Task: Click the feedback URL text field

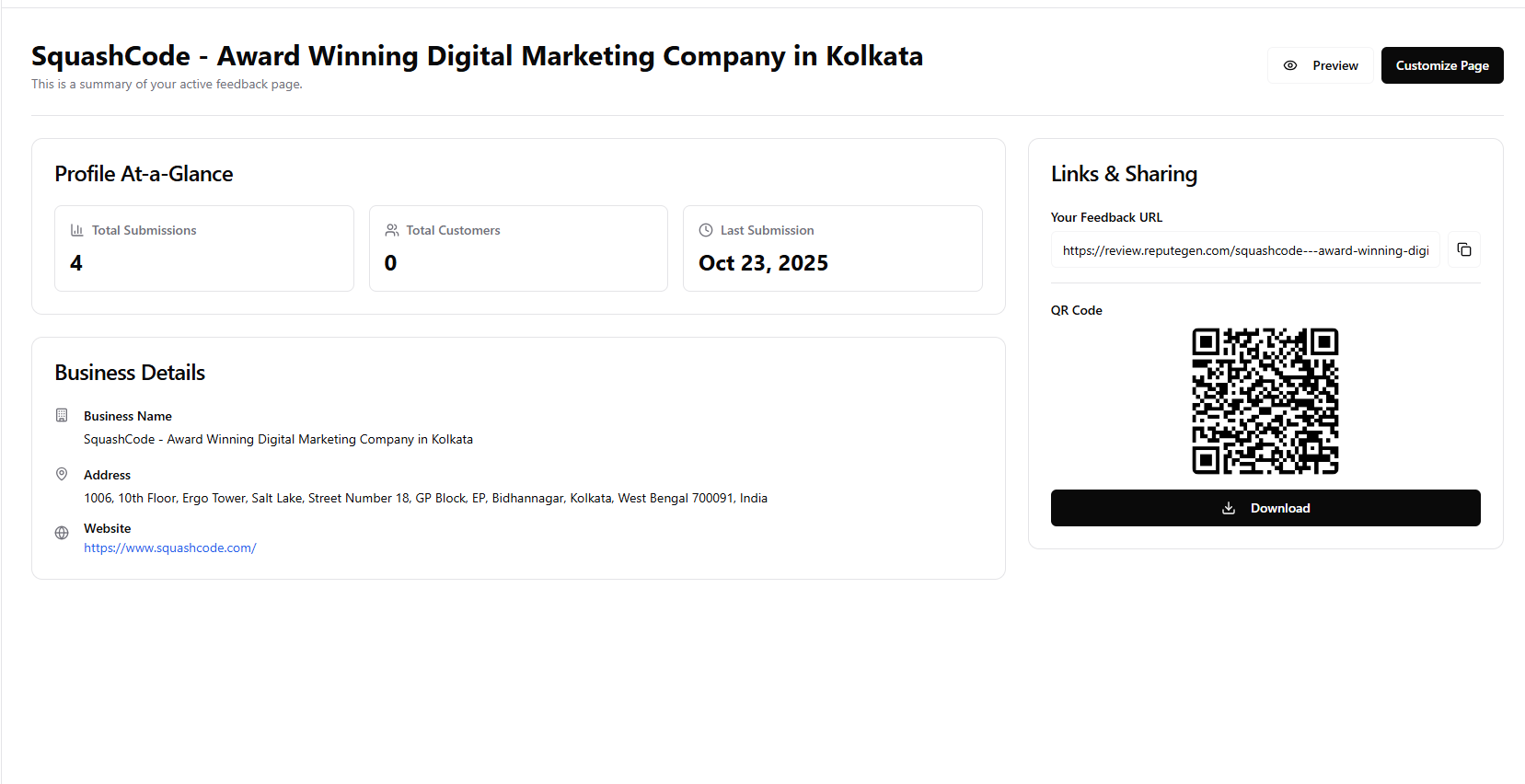Action: click(1244, 250)
